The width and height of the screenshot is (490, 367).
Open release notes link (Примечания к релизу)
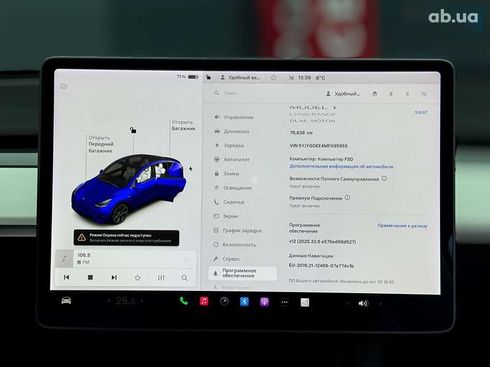[x=402, y=226]
